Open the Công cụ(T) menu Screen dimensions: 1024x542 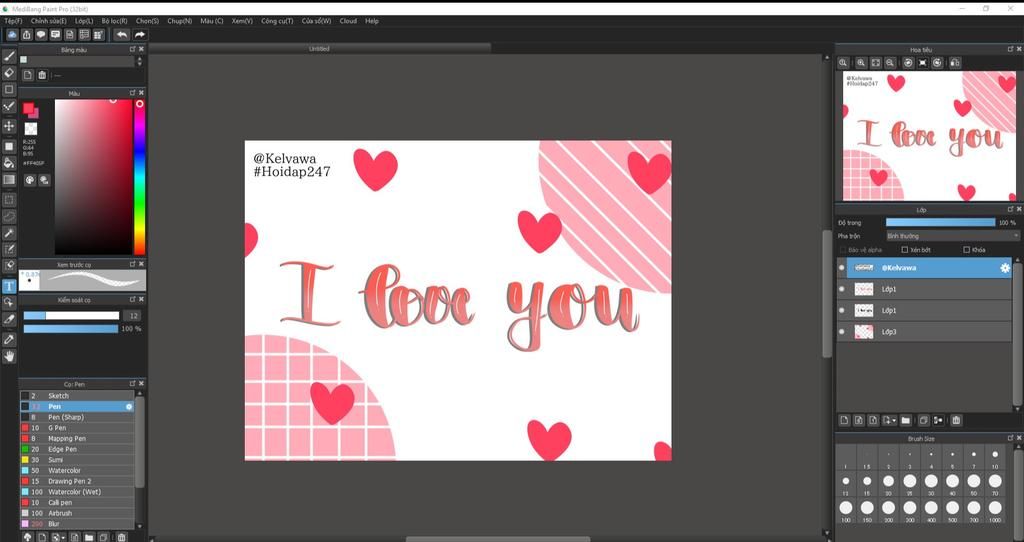coord(277,21)
